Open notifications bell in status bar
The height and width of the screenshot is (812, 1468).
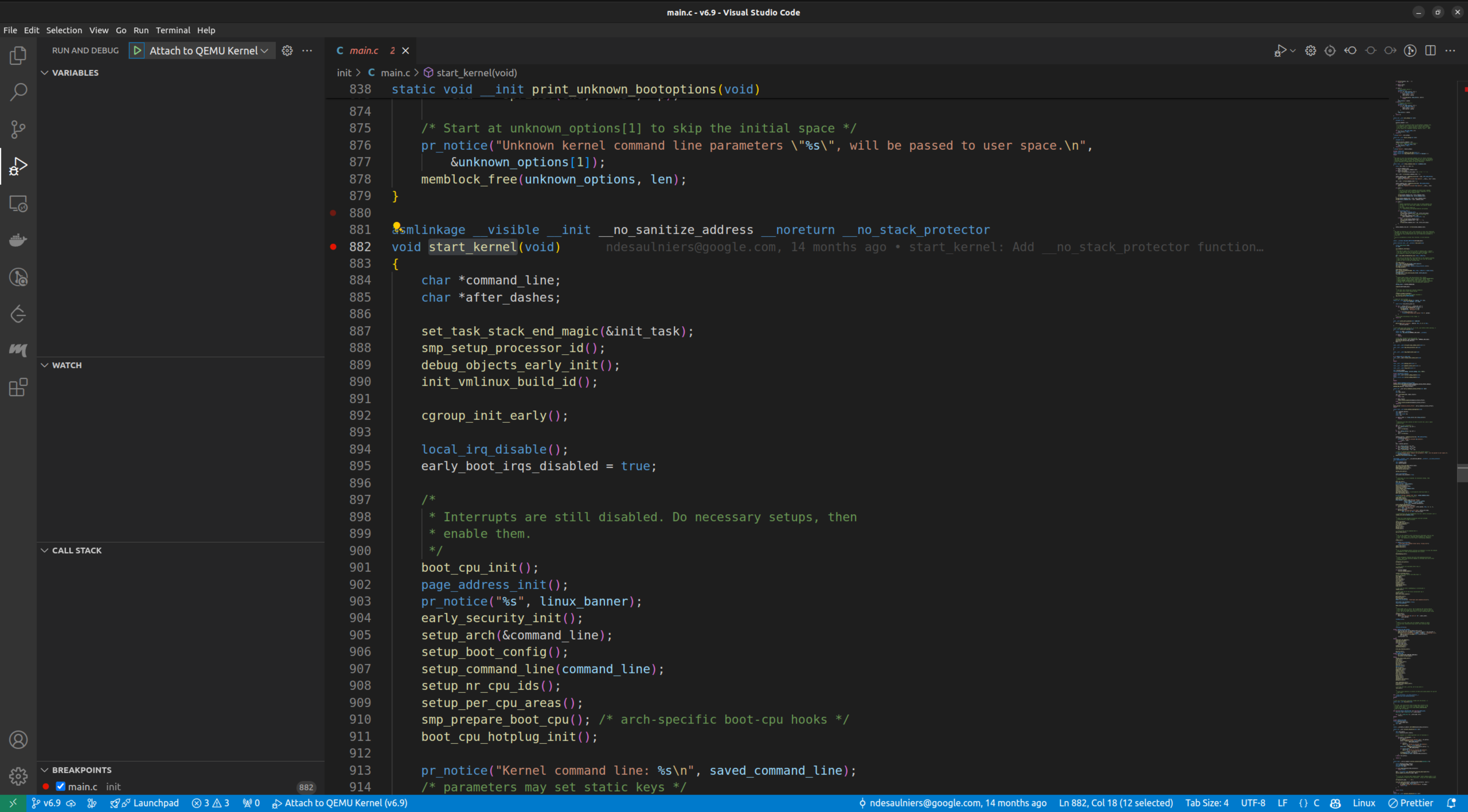[x=1451, y=803]
